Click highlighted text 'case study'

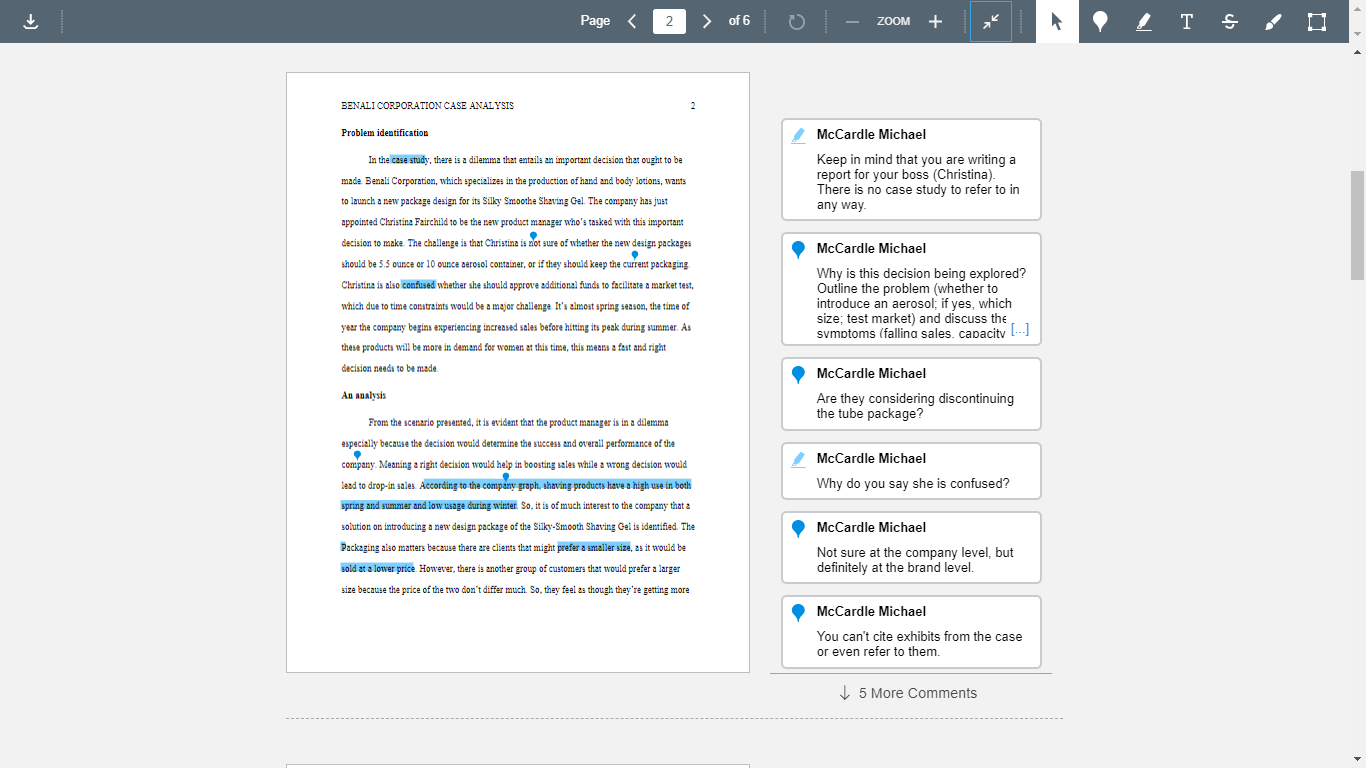410,160
